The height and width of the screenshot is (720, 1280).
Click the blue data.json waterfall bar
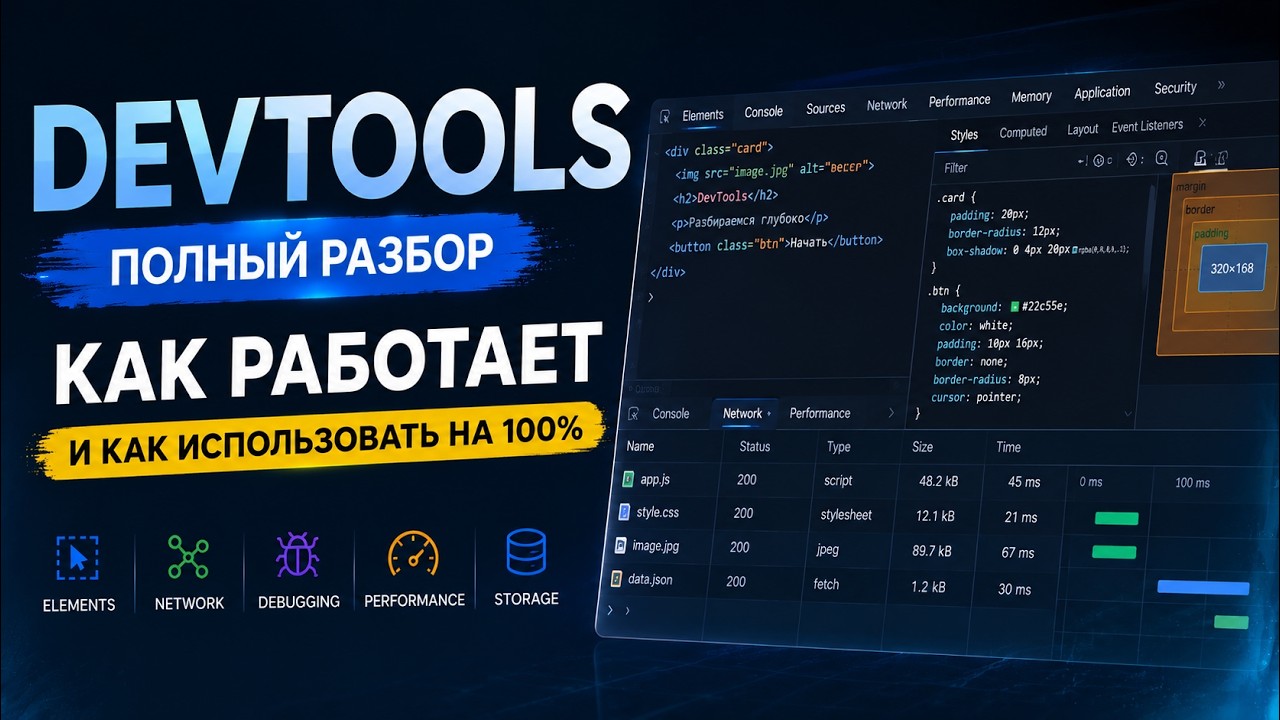pyautogui.click(x=1203, y=587)
